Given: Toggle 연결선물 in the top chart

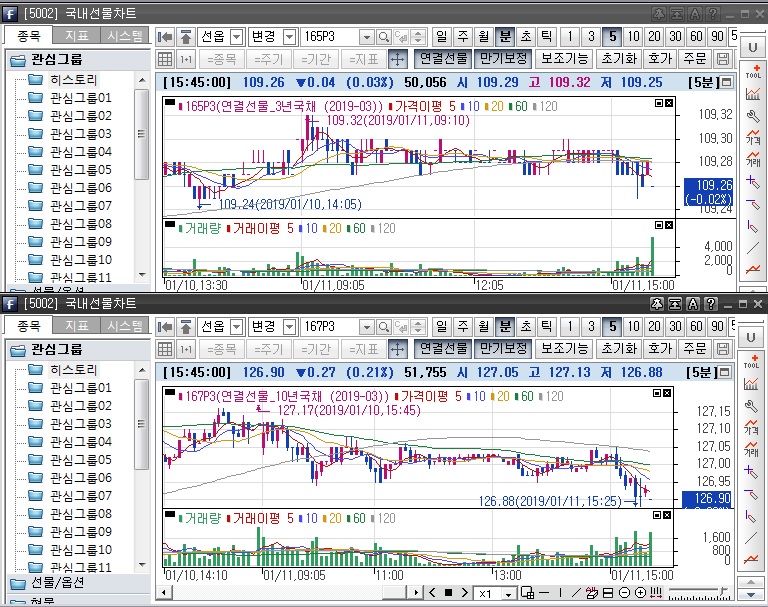Looking at the screenshot, I should click(442, 59).
